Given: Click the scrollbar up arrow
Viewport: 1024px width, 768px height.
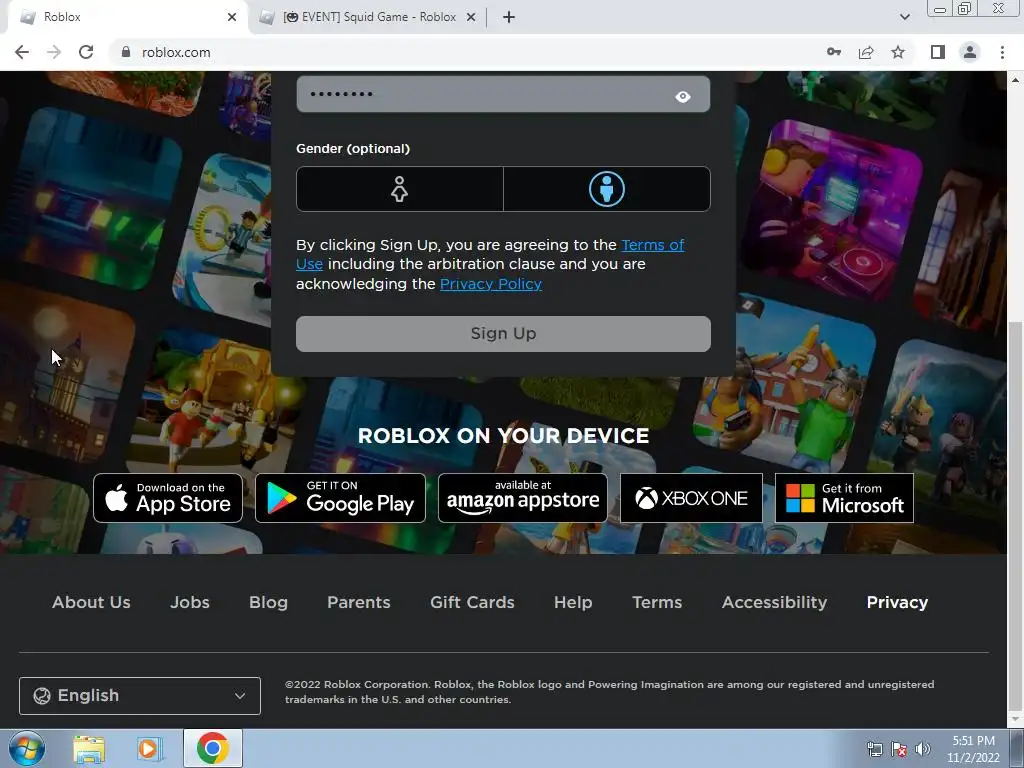Looking at the screenshot, I should coord(1015,80).
